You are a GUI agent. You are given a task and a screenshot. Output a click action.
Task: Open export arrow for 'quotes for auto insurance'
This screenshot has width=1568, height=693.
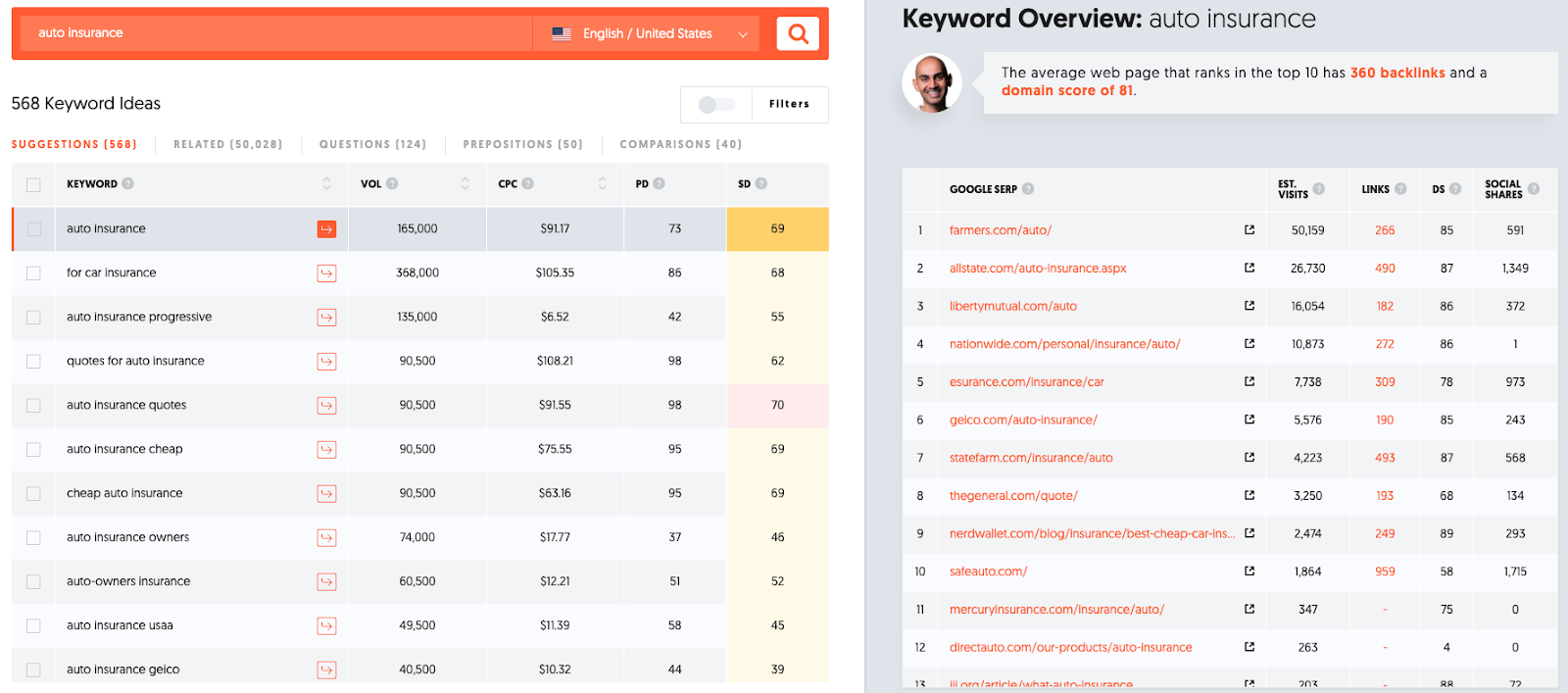pyautogui.click(x=326, y=361)
